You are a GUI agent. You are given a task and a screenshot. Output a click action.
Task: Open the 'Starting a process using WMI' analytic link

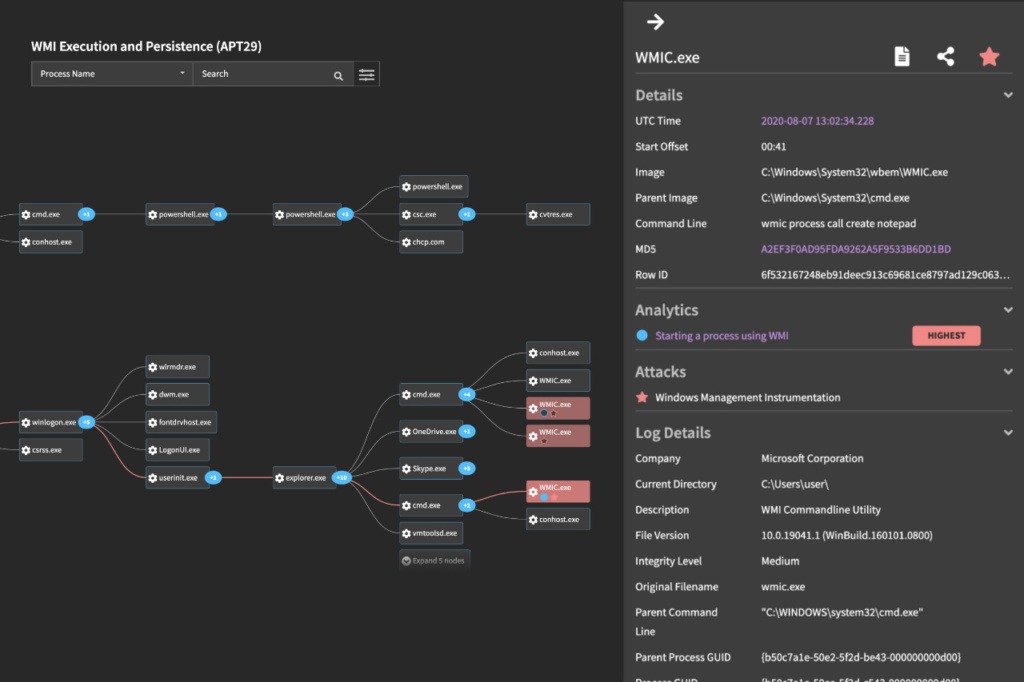(x=721, y=336)
